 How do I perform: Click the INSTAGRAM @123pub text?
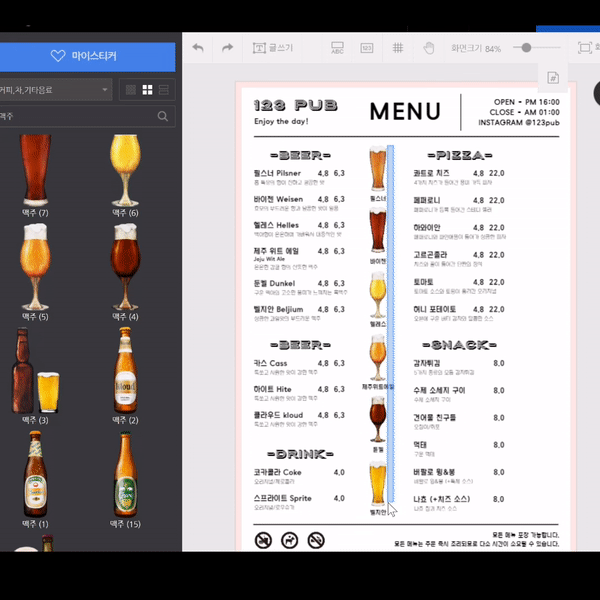[x=519, y=122]
